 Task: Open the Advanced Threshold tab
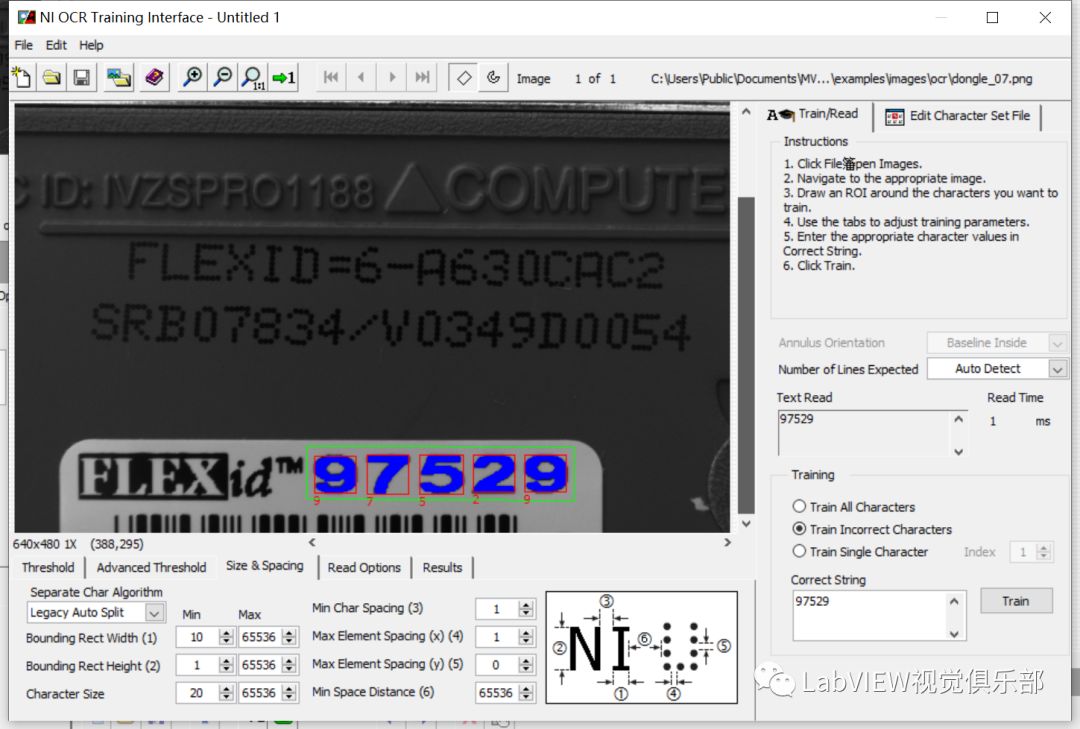pos(152,567)
